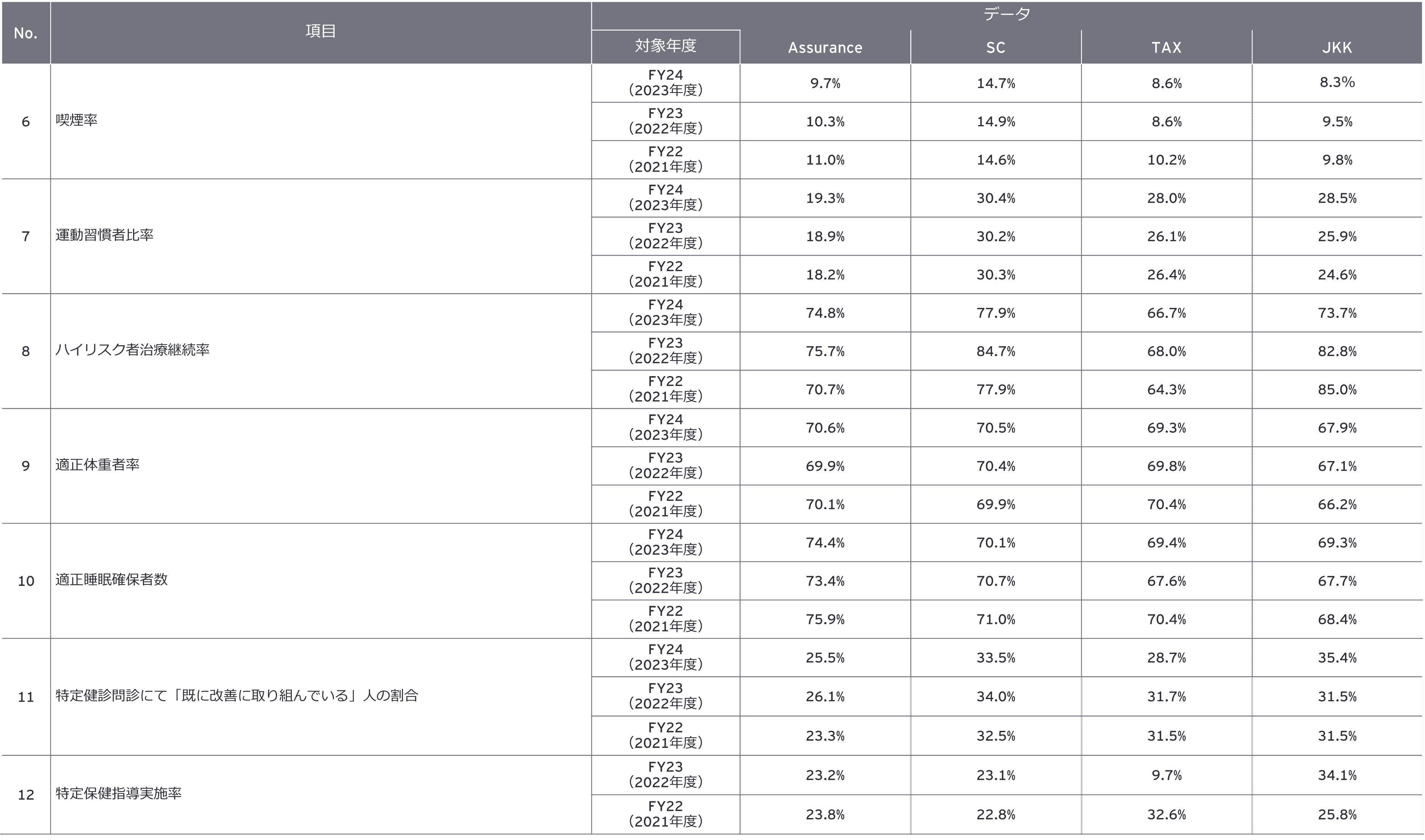Click the データ group header
1425x840 pixels.
coord(1006,14)
